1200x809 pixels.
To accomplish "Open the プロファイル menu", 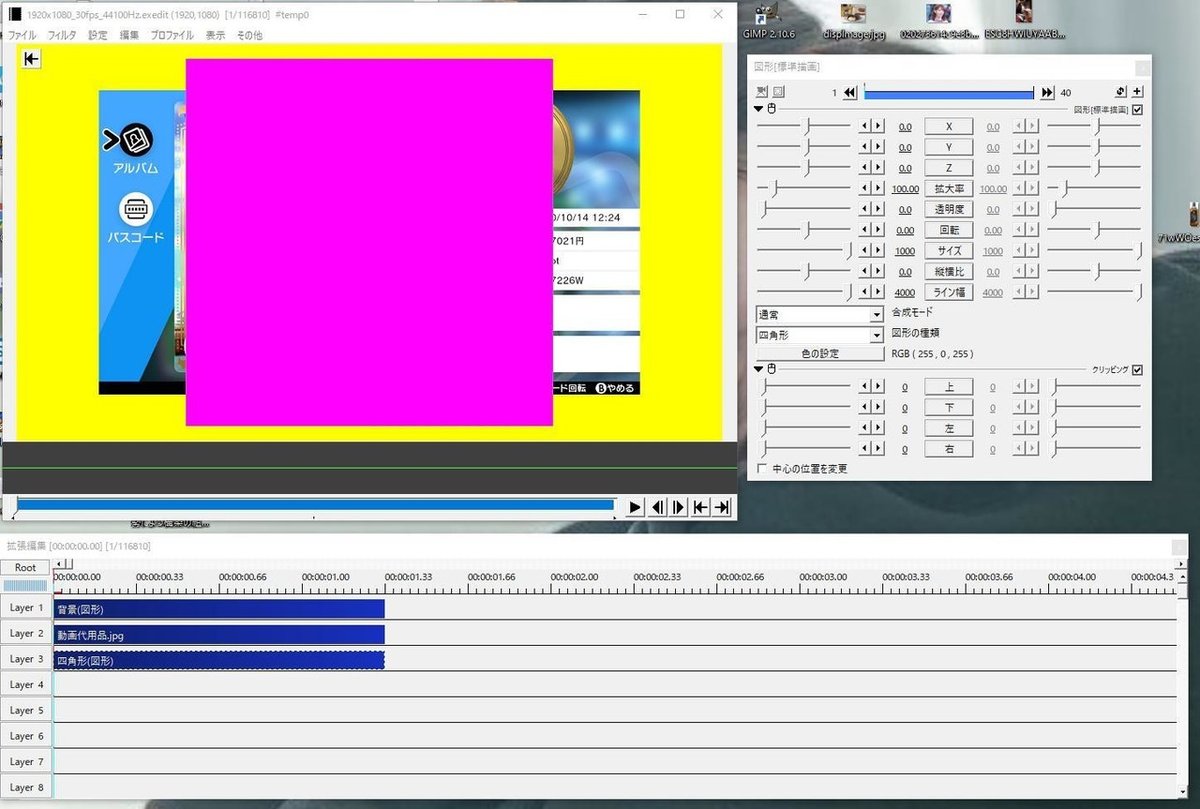I will pos(172,35).
